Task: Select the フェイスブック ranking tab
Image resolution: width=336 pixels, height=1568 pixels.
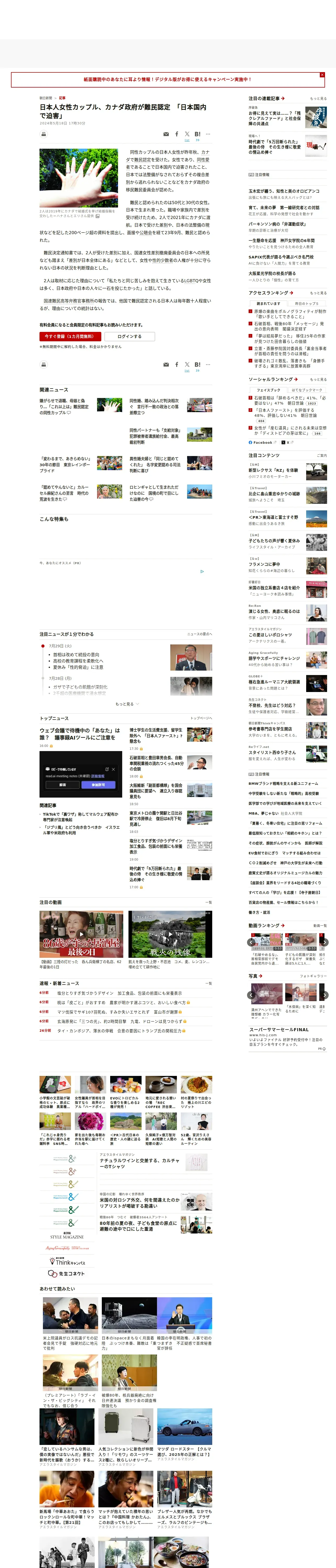Action: 268,390
